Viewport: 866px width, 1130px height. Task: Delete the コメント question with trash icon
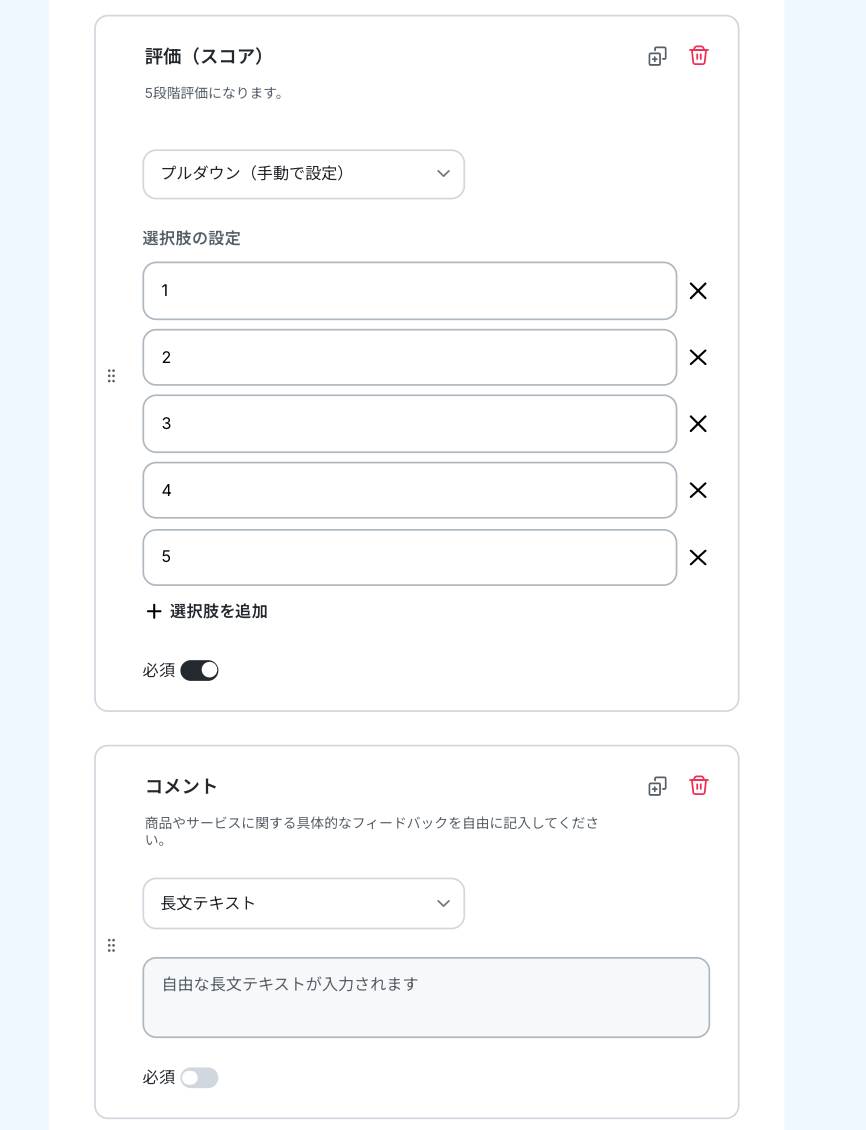tap(698, 786)
